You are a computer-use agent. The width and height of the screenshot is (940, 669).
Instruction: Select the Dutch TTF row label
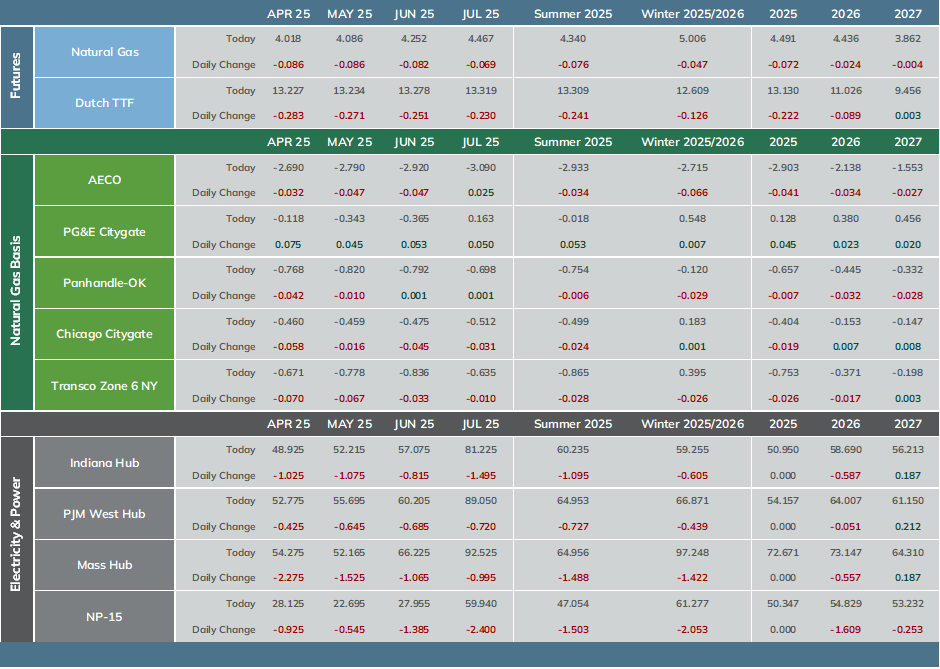(x=104, y=103)
